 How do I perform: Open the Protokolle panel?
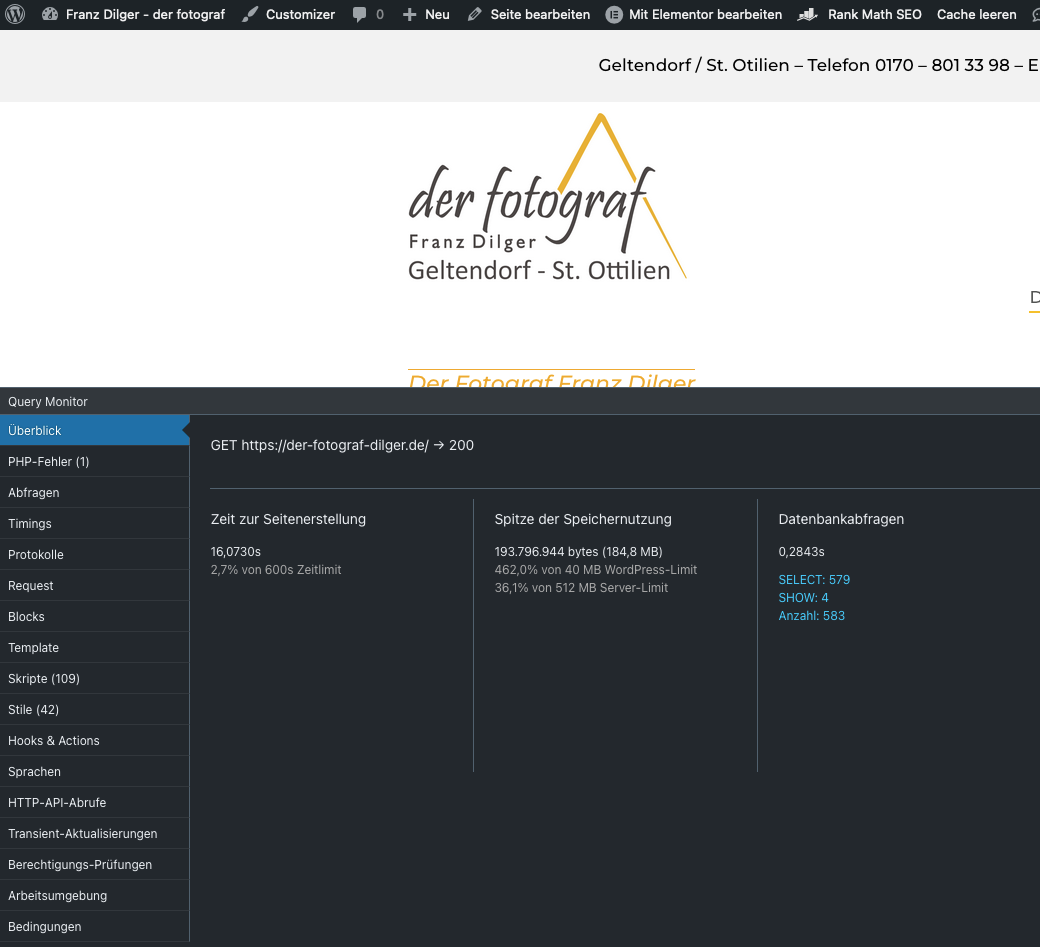pyautogui.click(x=94, y=554)
